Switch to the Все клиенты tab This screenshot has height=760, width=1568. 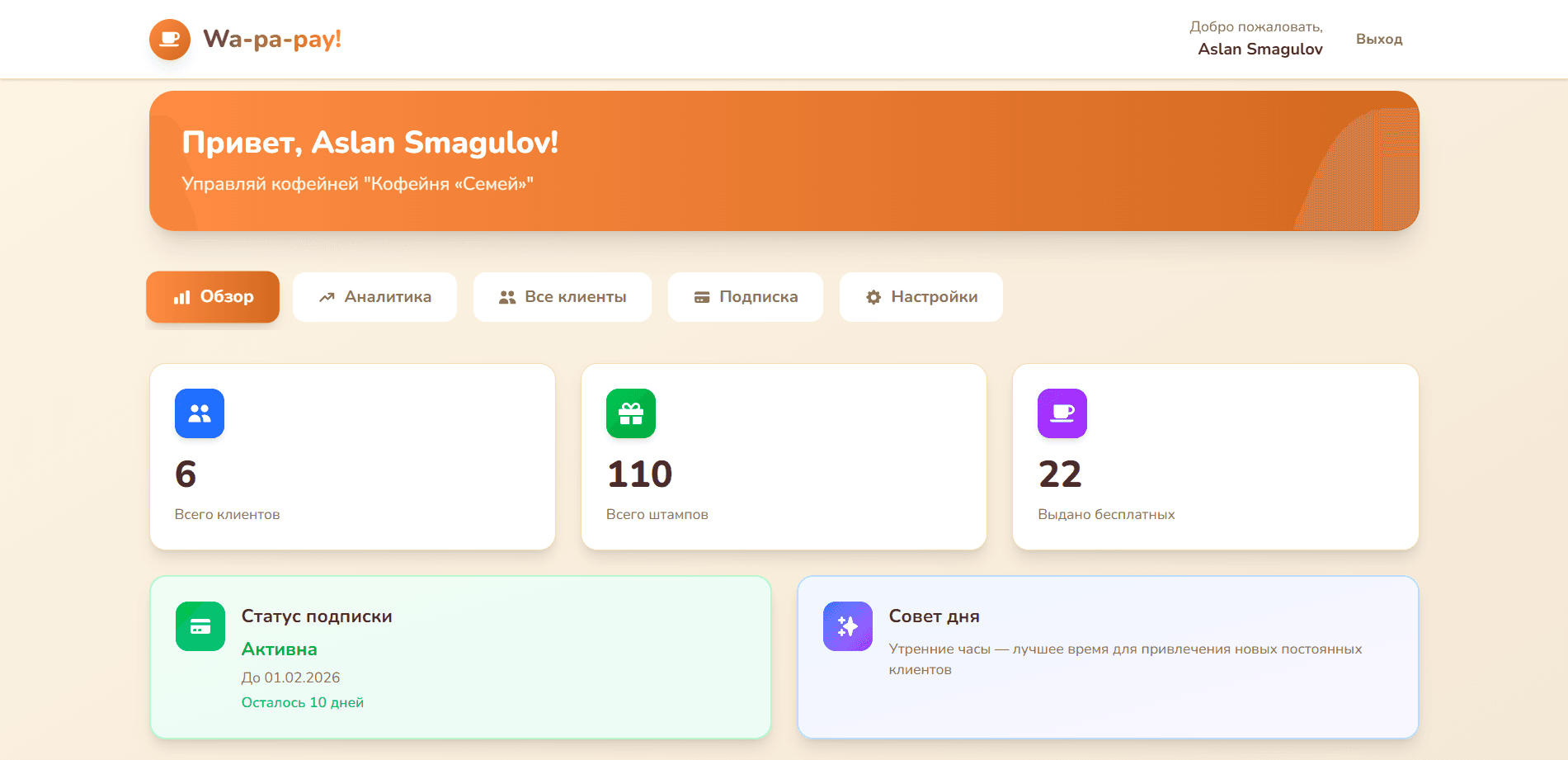(563, 297)
